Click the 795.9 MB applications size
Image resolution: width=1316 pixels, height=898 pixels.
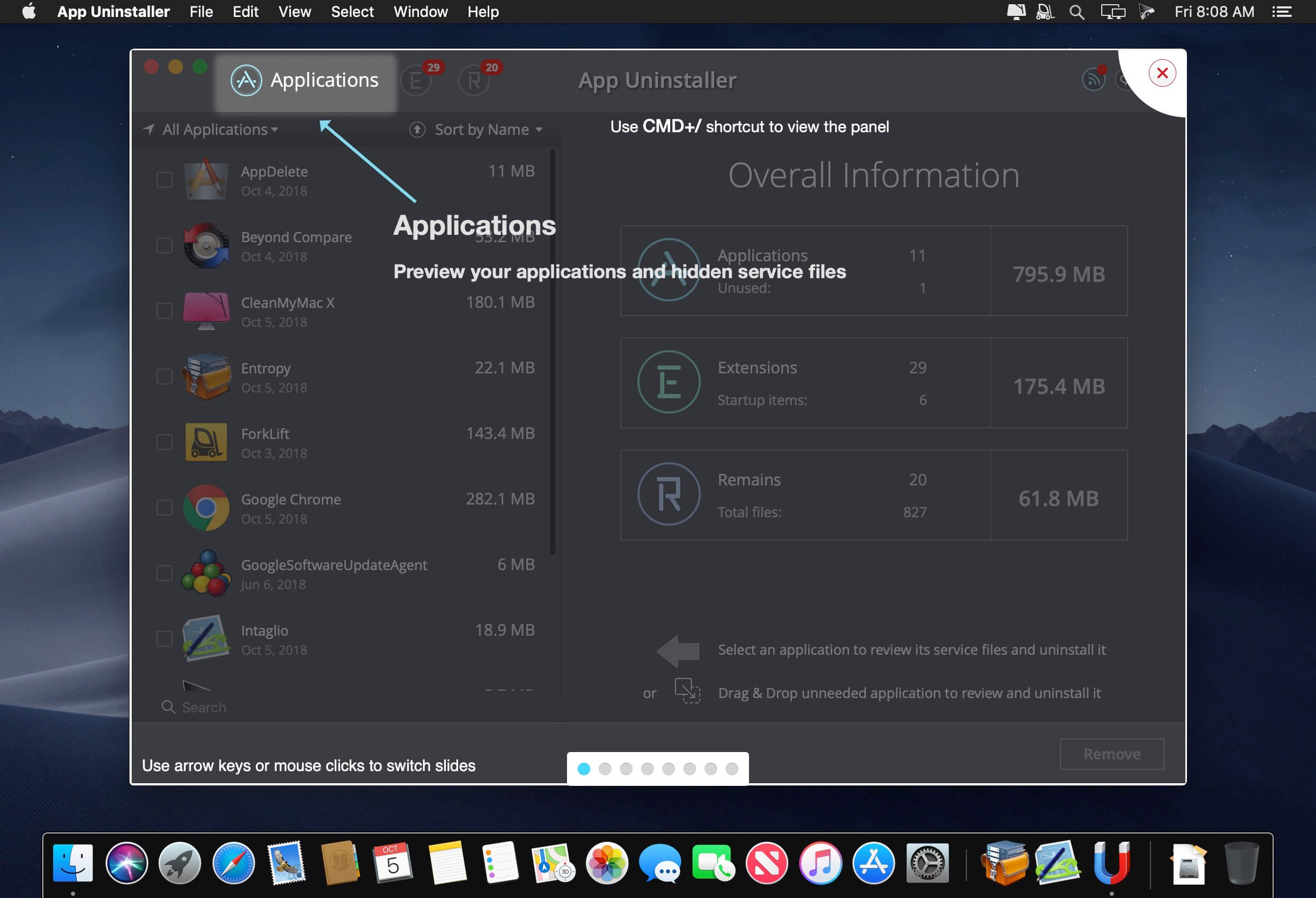pyautogui.click(x=1059, y=274)
